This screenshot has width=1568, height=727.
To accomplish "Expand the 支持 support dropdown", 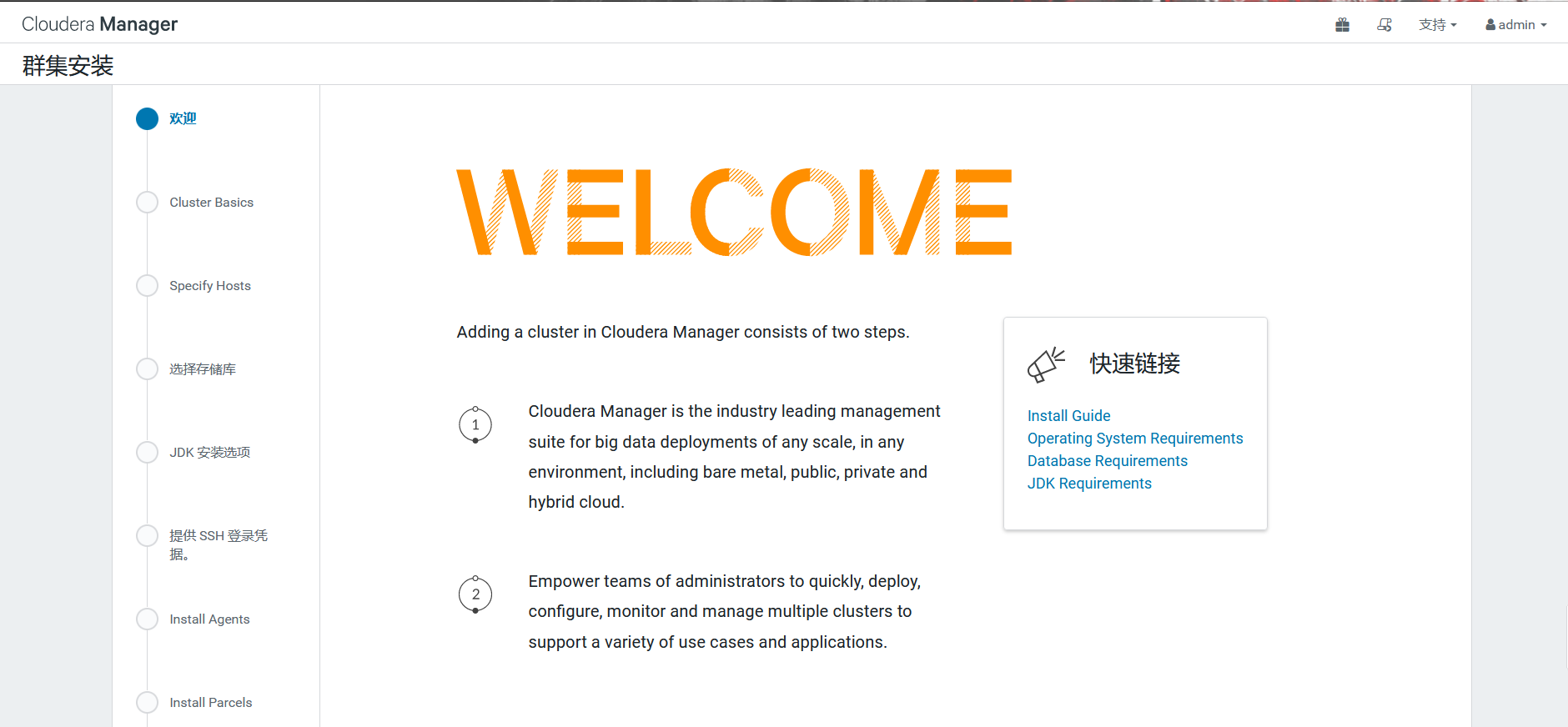I will [1438, 25].
